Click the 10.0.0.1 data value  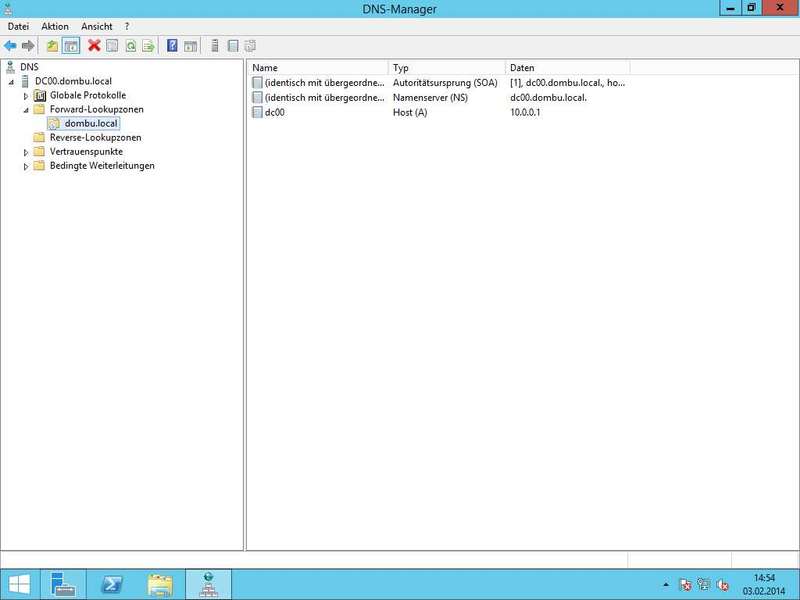[525, 112]
